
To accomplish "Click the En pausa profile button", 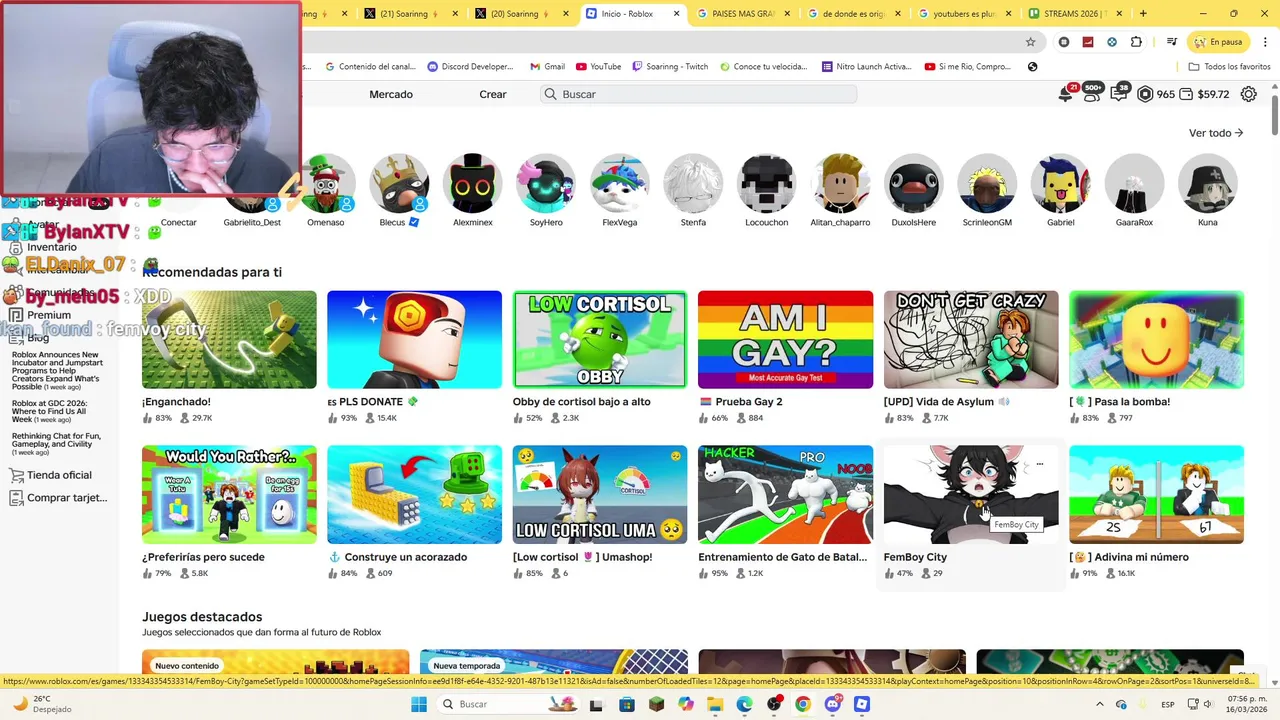I will (x=1217, y=42).
